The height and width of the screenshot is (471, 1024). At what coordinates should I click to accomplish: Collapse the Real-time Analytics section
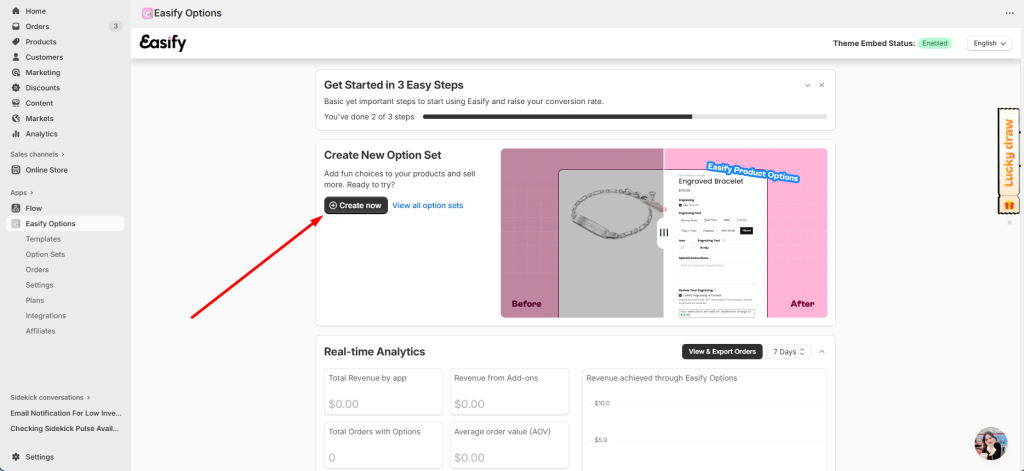(x=822, y=352)
